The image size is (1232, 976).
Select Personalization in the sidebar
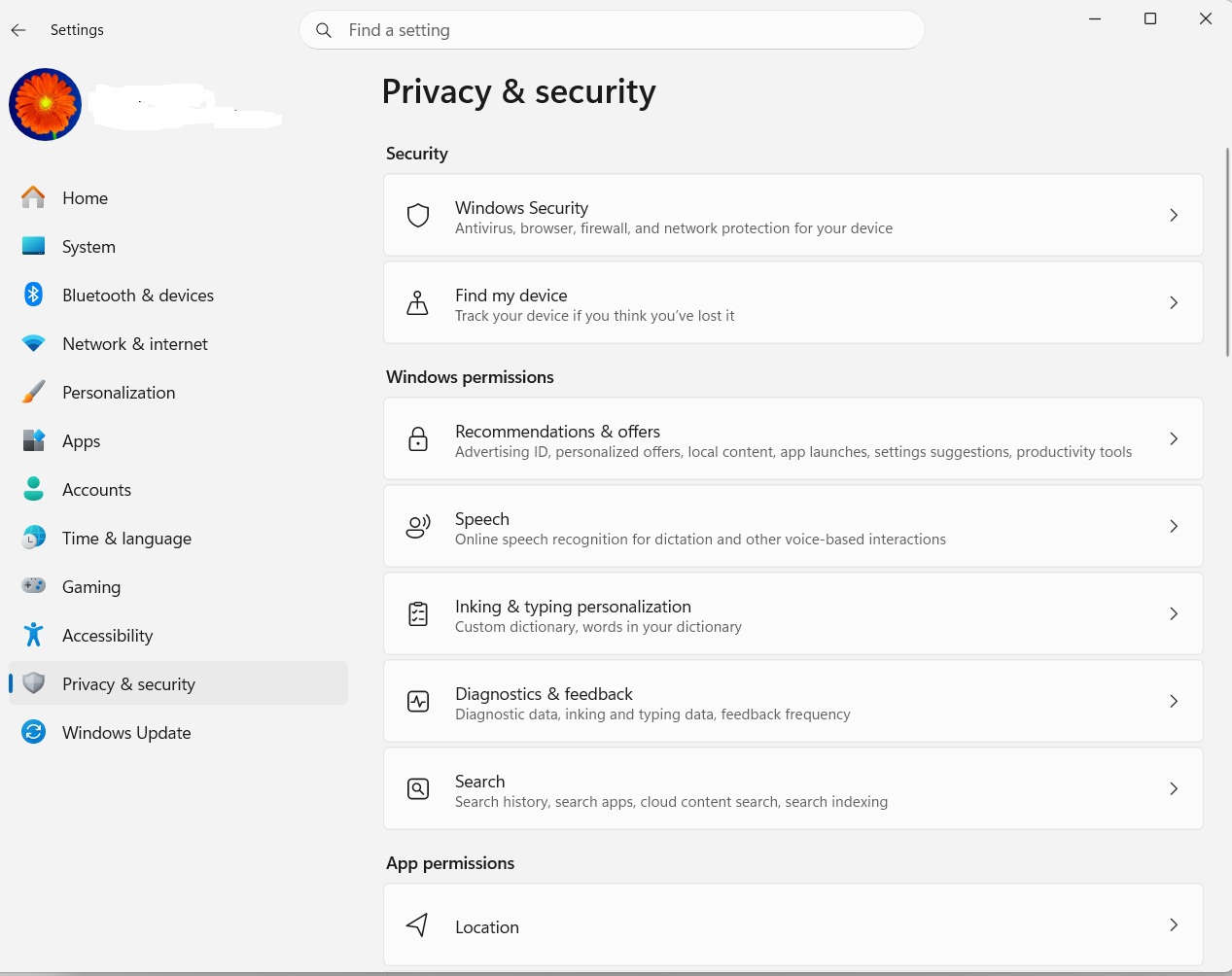click(x=119, y=393)
